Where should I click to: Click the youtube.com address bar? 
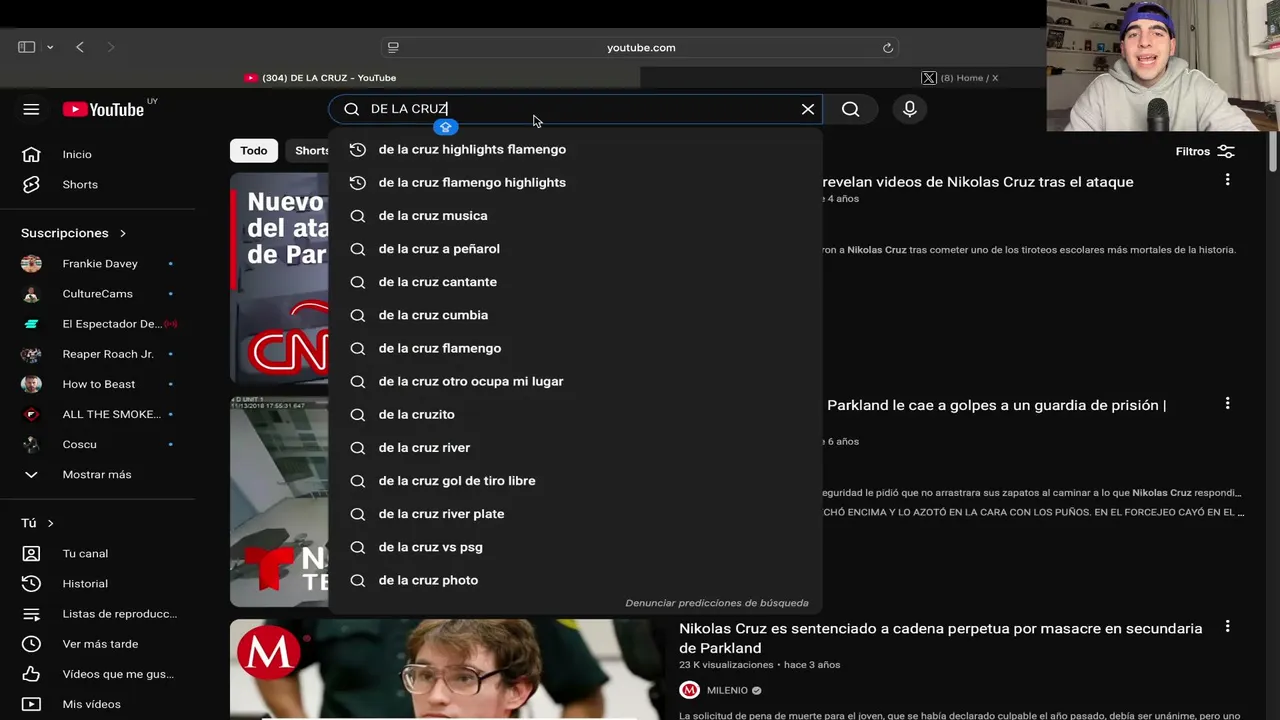coord(640,47)
